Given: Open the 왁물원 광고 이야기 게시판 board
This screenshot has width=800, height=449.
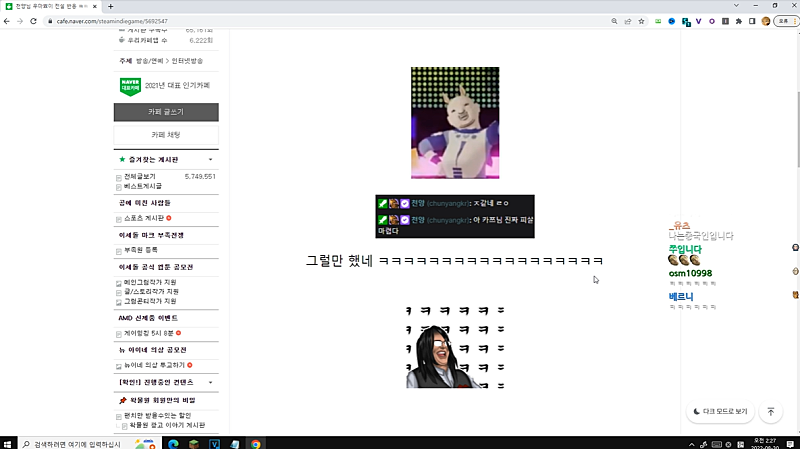Looking at the screenshot, I should (167, 425).
